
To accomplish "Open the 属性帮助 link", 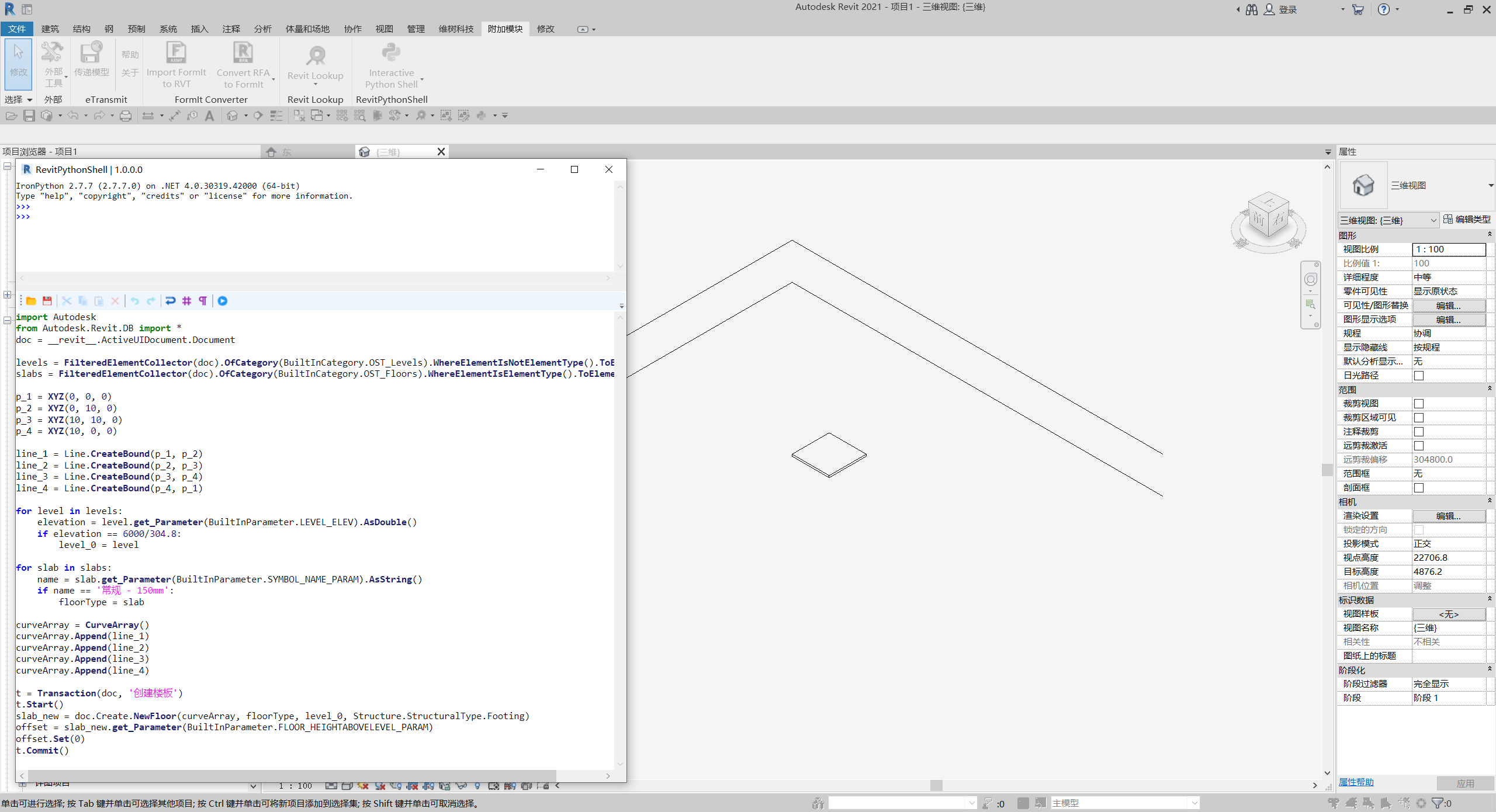I will click(1356, 782).
